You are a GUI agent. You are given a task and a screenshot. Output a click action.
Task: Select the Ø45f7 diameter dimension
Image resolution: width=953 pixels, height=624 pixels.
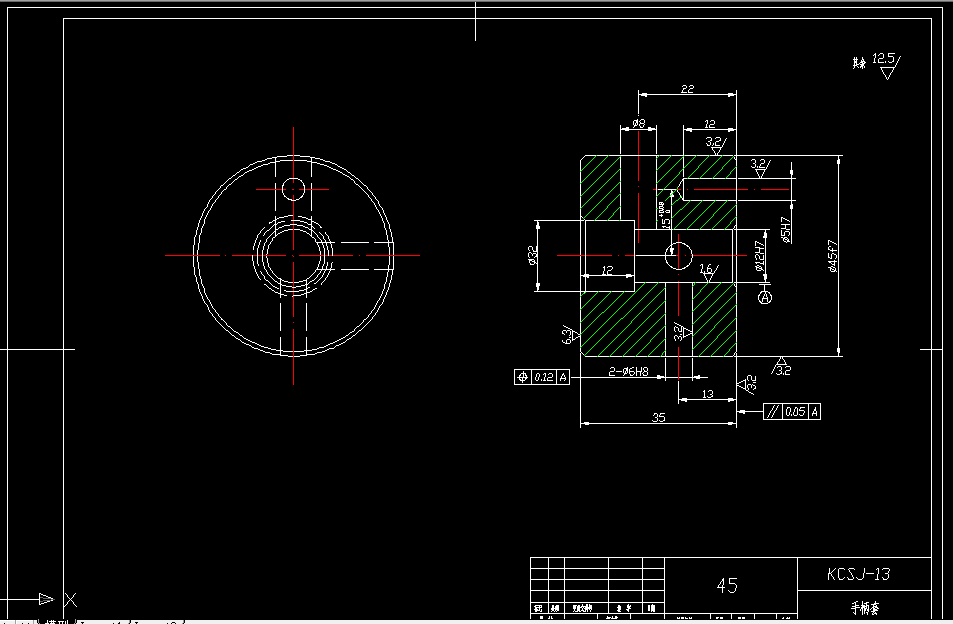[833, 255]
